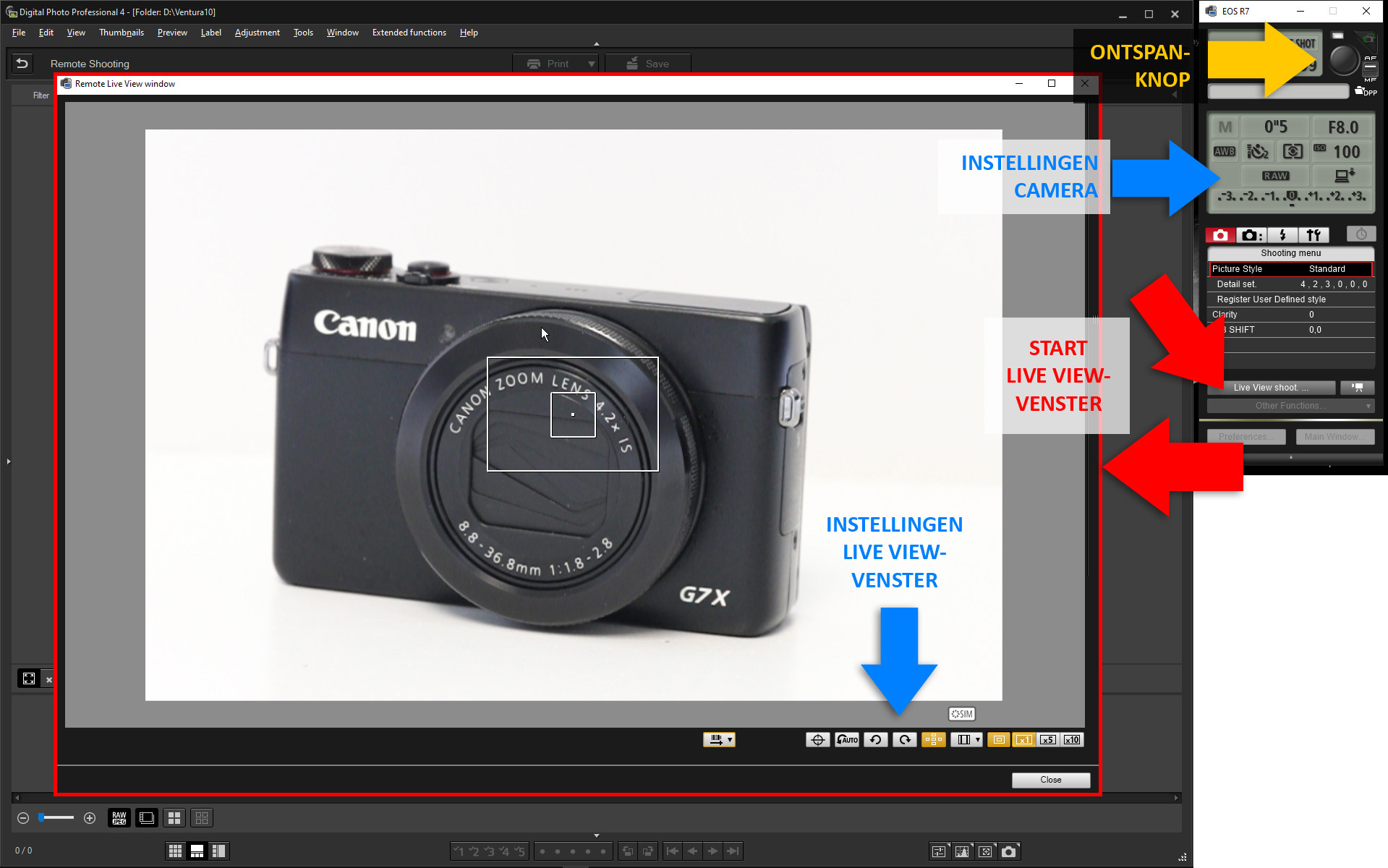Select the camera settings menu tab
The width and height of the screenshot is (1388, 868).
coord(1251,235)
